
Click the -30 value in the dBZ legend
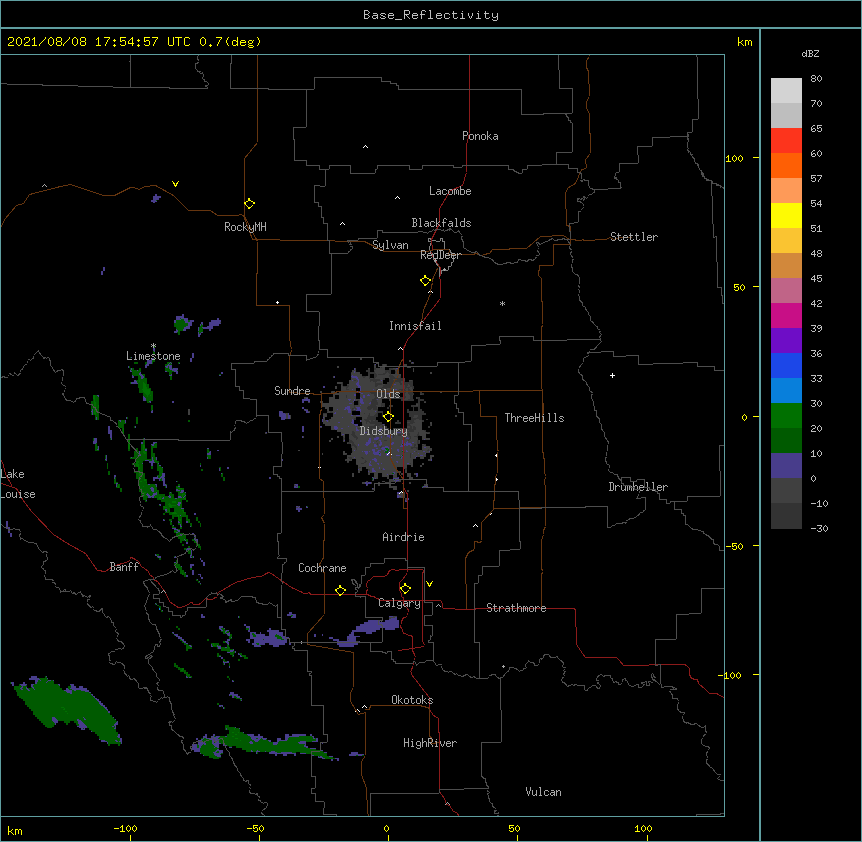[x=819, y=528]
